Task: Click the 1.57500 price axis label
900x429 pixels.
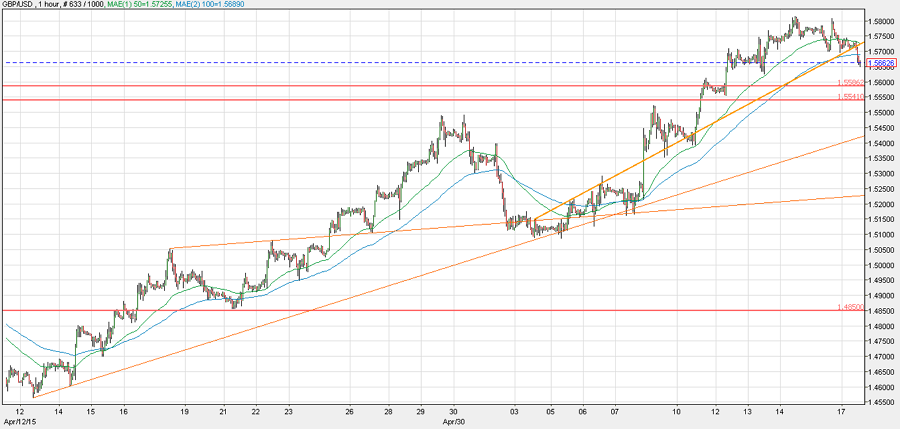Action: (882, 37)
